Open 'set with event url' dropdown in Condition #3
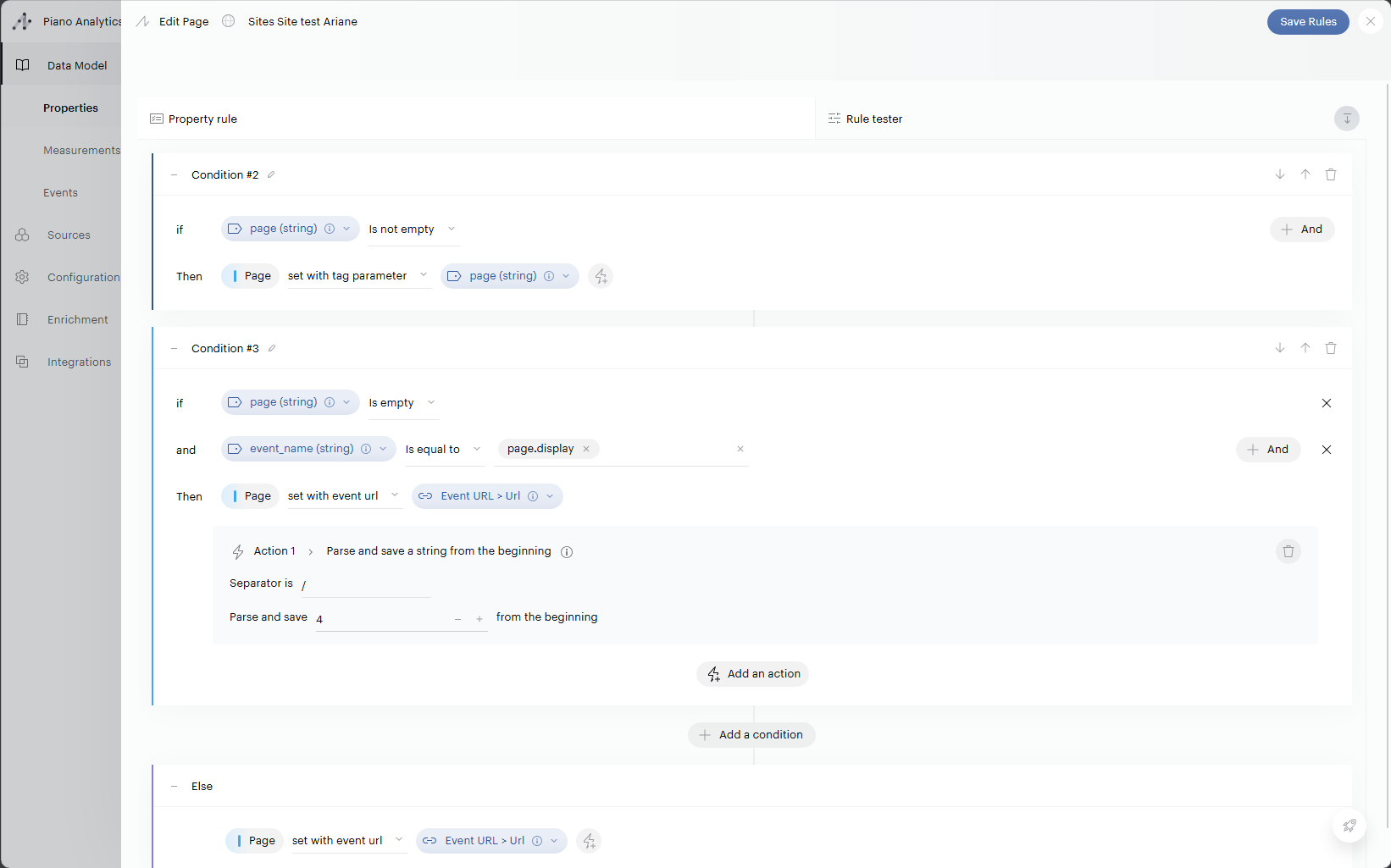1391x868 pixels. (343, 496)
